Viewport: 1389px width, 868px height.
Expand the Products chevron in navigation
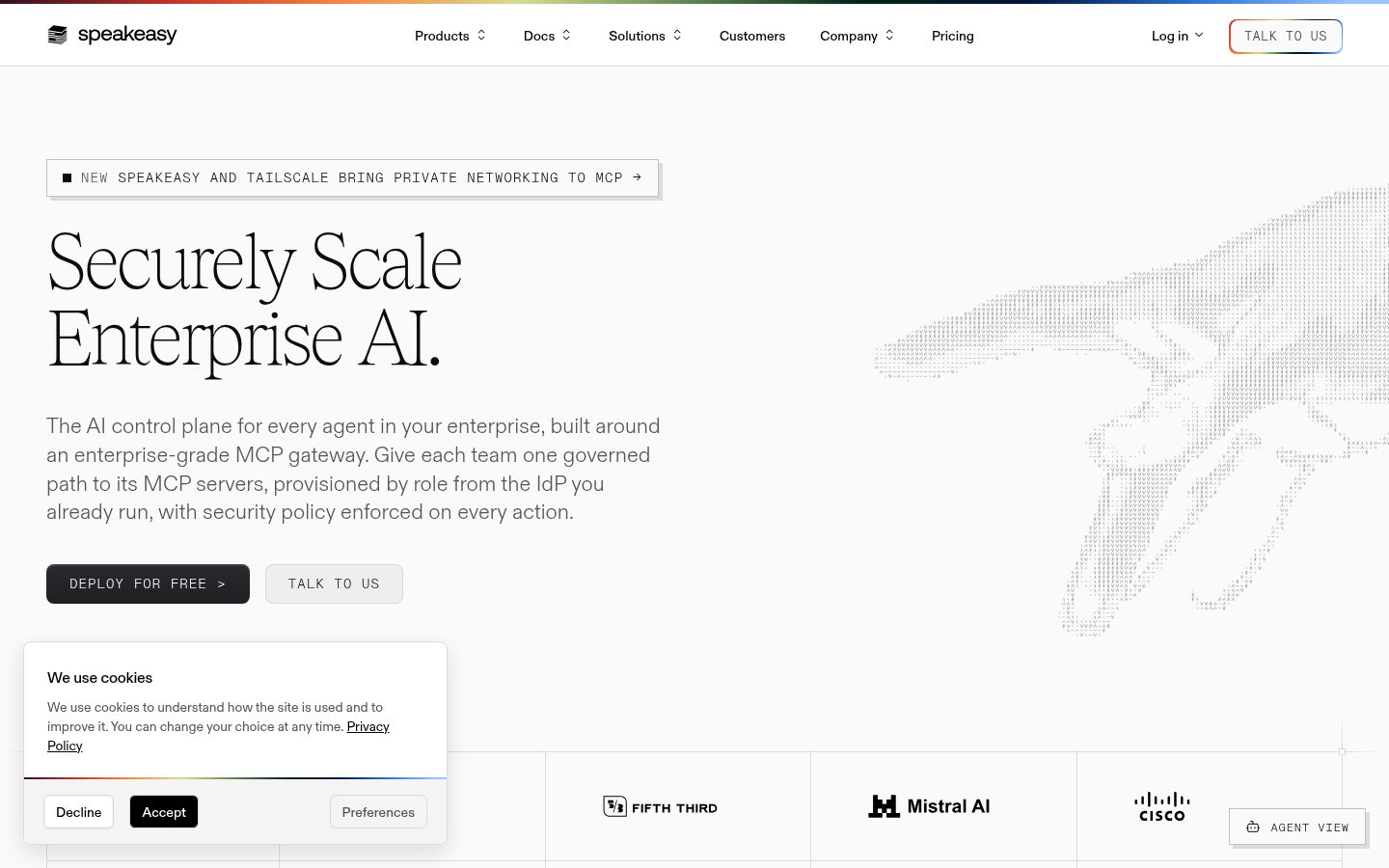(x=481, y=36)
